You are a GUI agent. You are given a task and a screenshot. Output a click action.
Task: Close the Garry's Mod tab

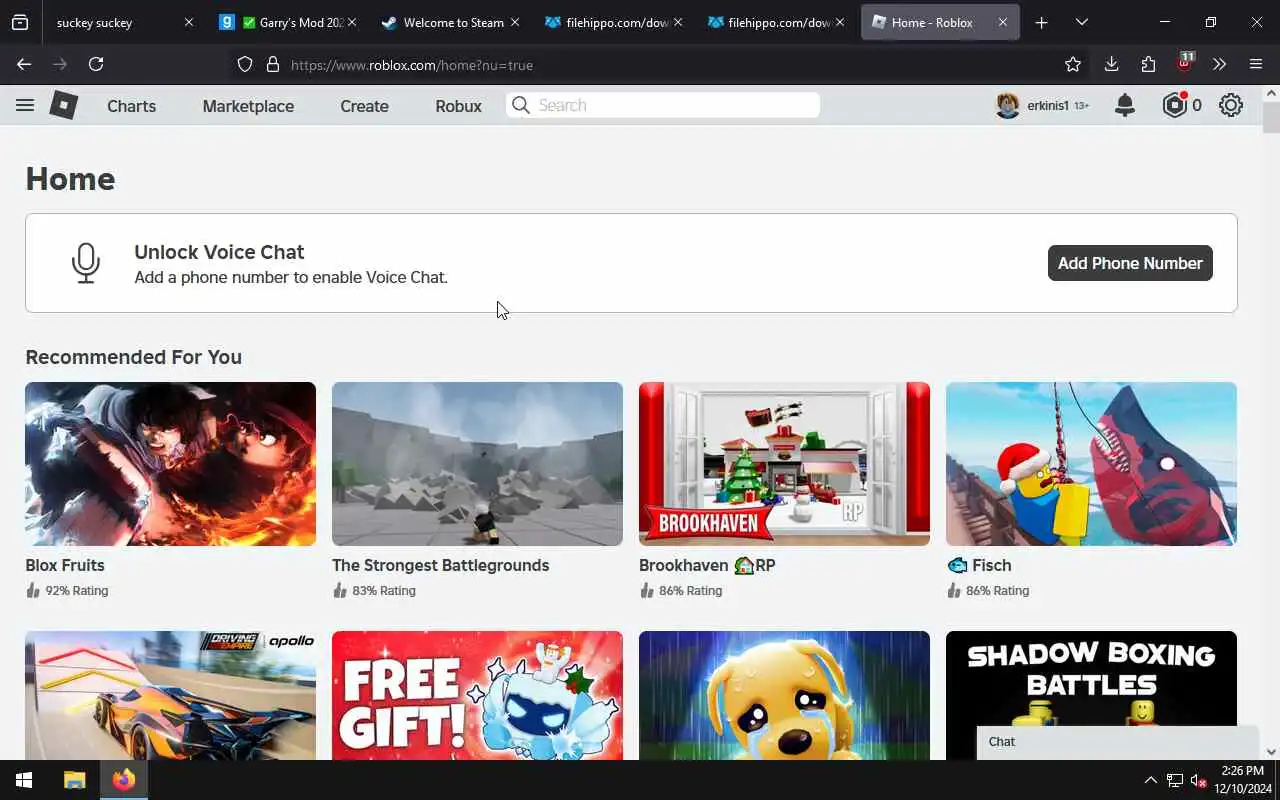[x=352, y=22]
